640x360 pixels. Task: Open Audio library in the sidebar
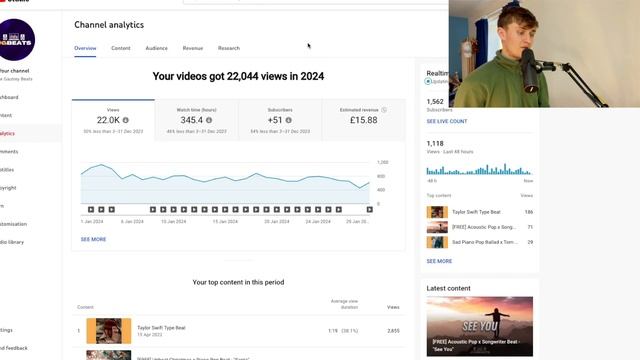pyautogui.click(x=12, y=242)
